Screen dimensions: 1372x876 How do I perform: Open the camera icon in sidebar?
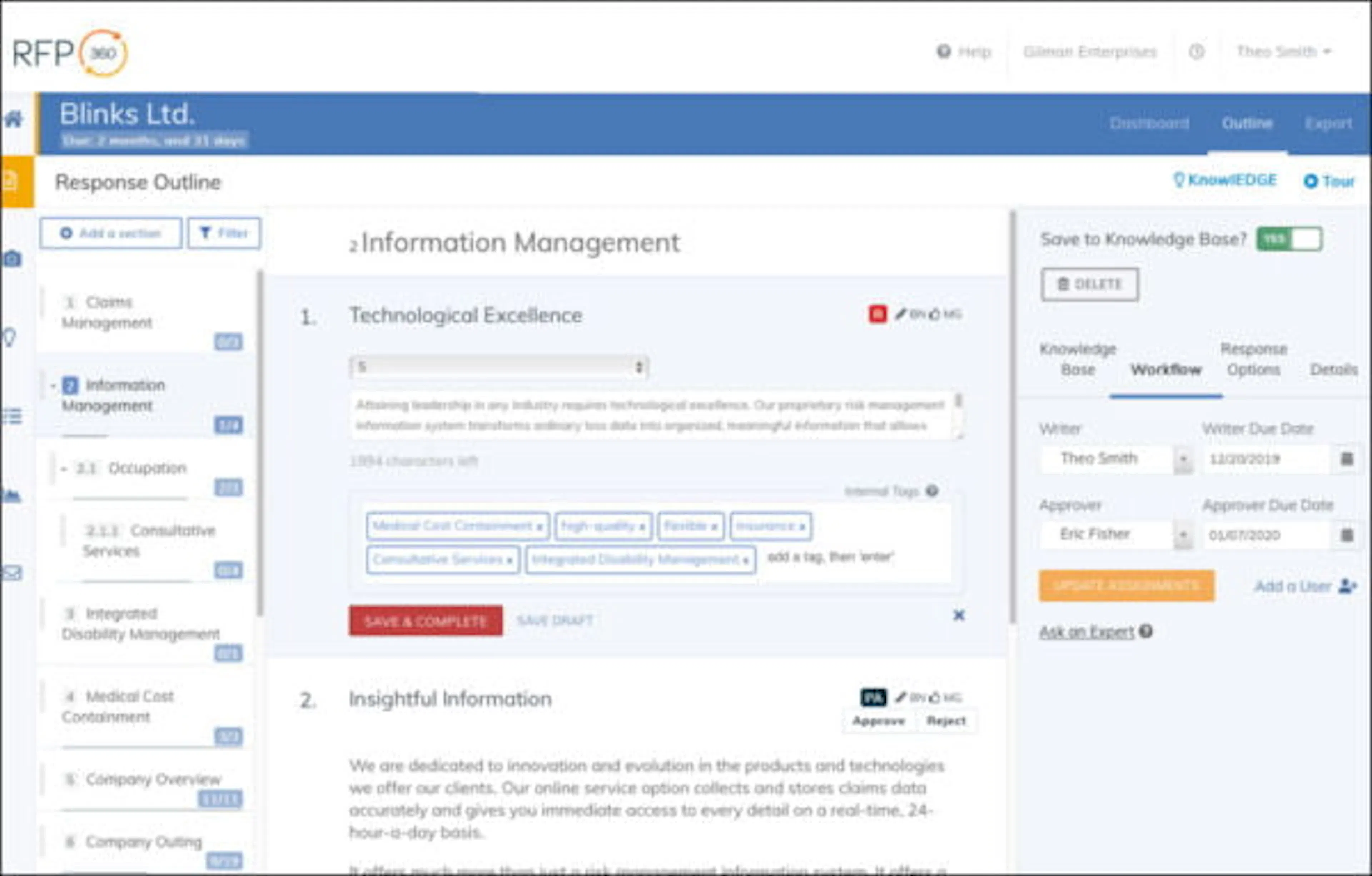tap(13, 259)
